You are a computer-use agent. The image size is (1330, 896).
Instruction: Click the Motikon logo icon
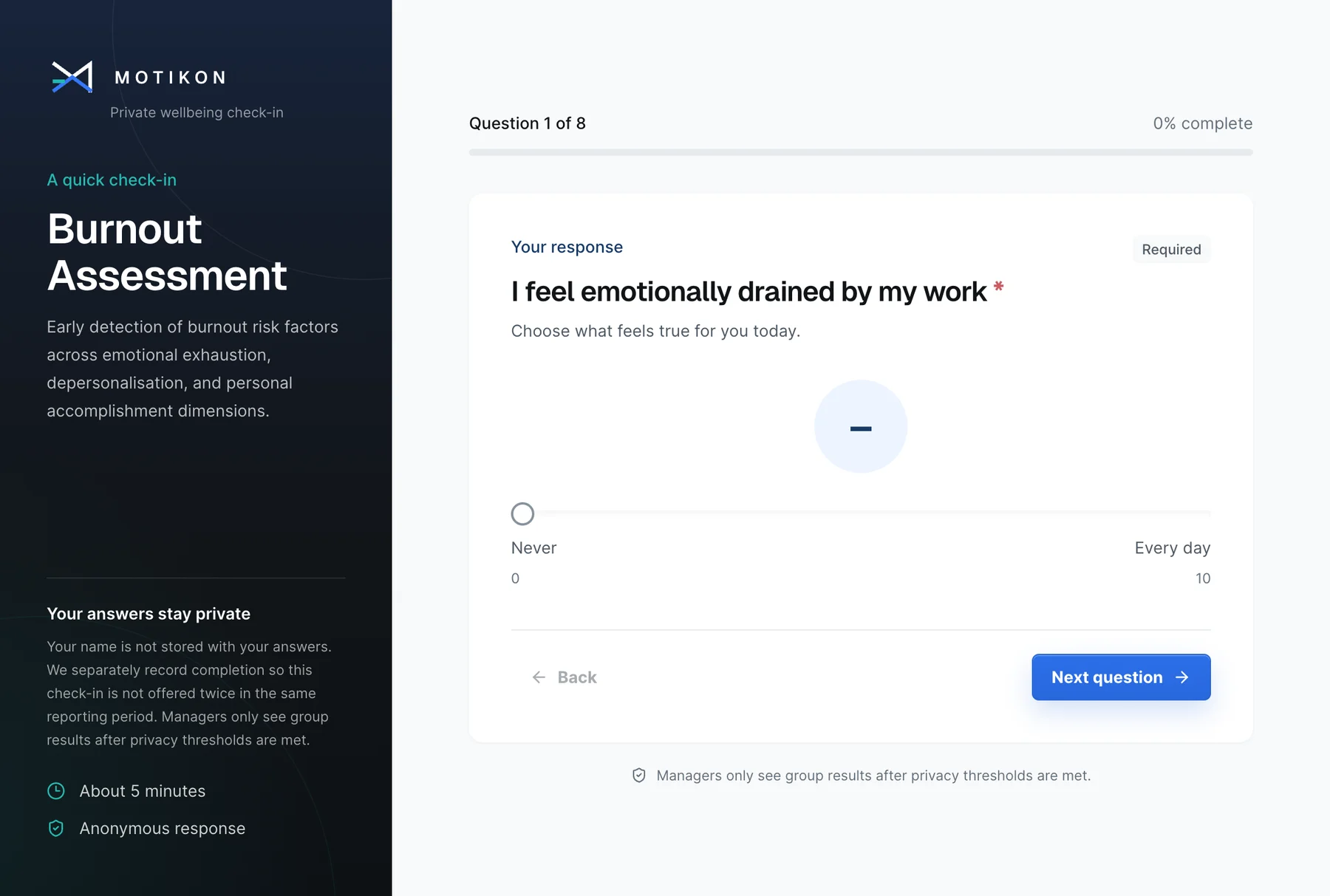coord(72,77)
